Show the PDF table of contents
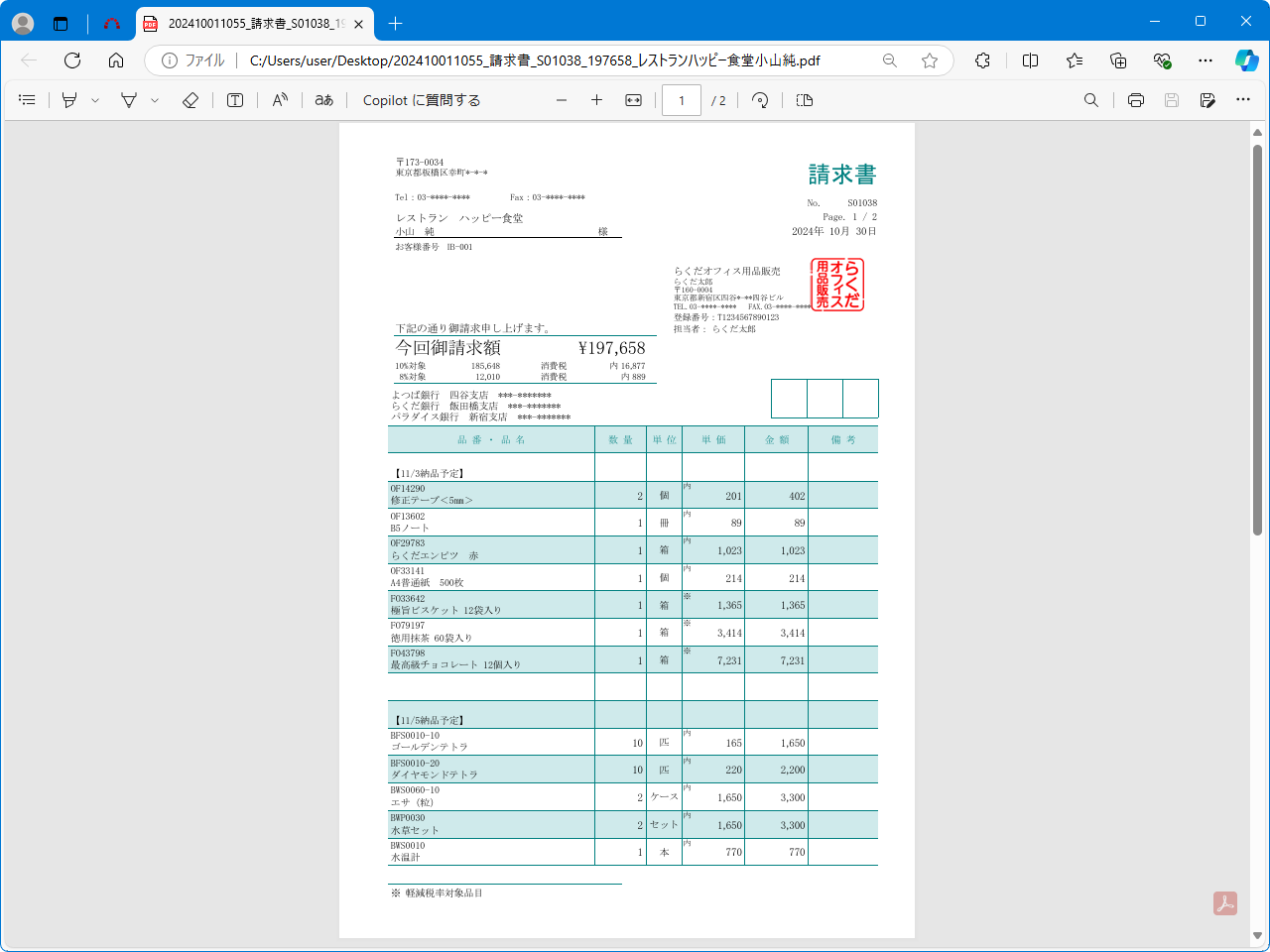The height and width of the screenshot is (952, 1270). [x=27, y=100]
